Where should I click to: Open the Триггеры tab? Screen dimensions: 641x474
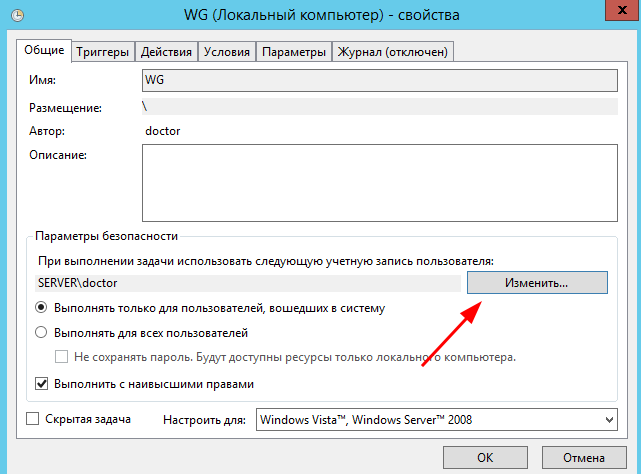(103, 52)
